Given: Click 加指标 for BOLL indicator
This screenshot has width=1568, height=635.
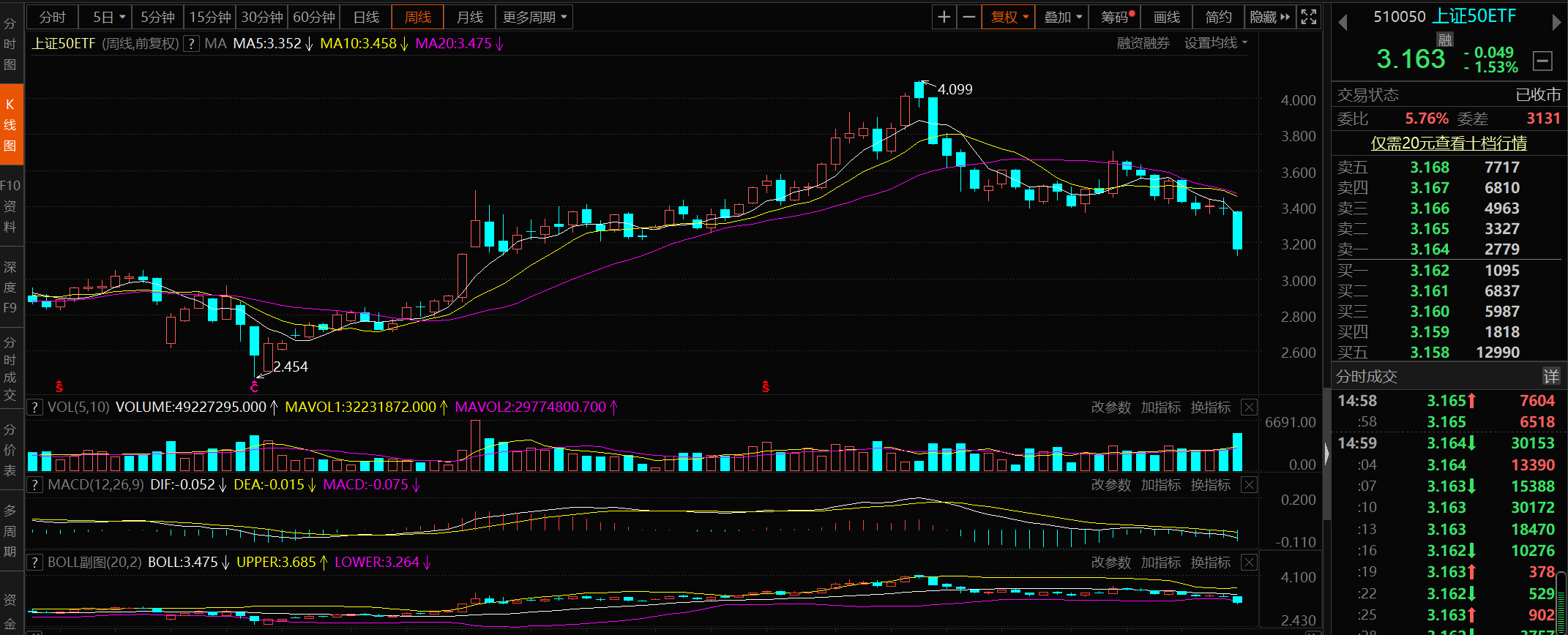Looking at the screenshot, I should click(x=1161, y=562).
